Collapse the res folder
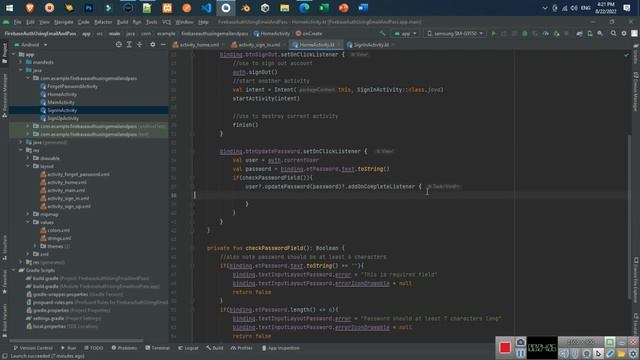Screen dimensions: 640x360 [21, 150]
